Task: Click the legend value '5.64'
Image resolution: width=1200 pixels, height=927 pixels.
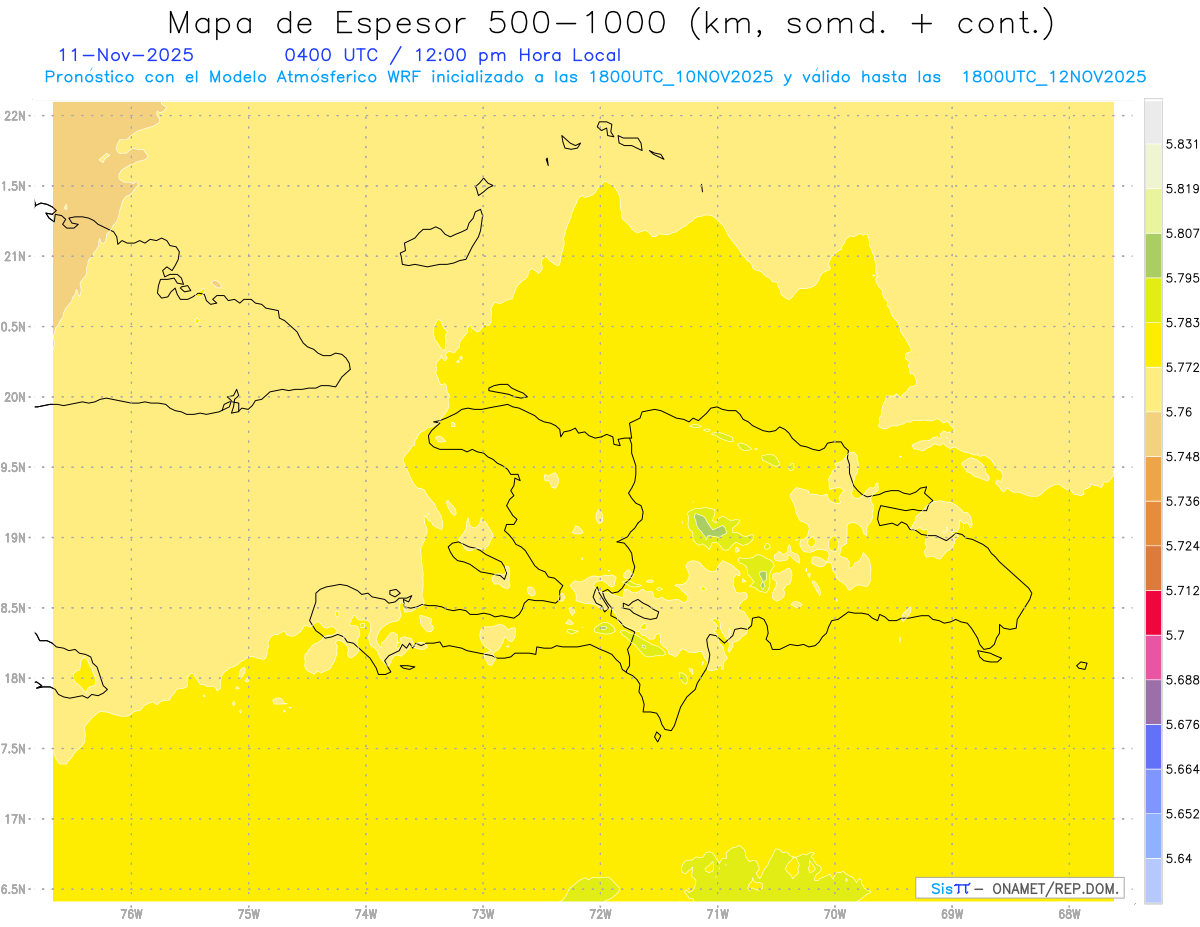Action: click(x=1179, y=858)
